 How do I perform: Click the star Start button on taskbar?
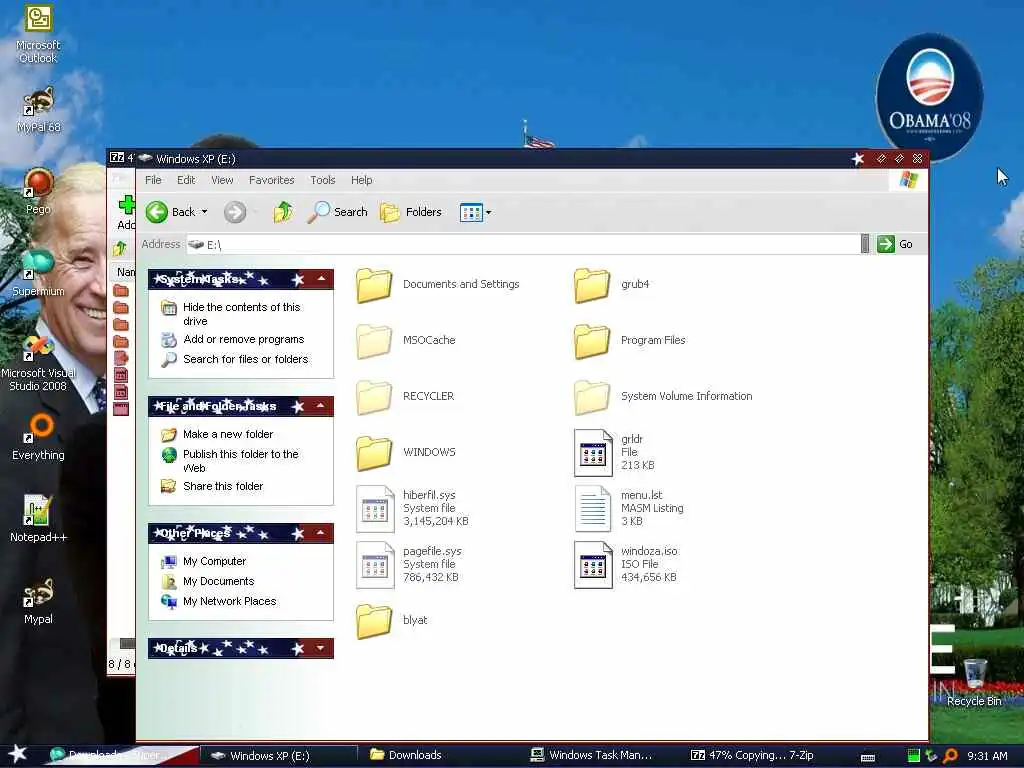(x=17, y=754)
